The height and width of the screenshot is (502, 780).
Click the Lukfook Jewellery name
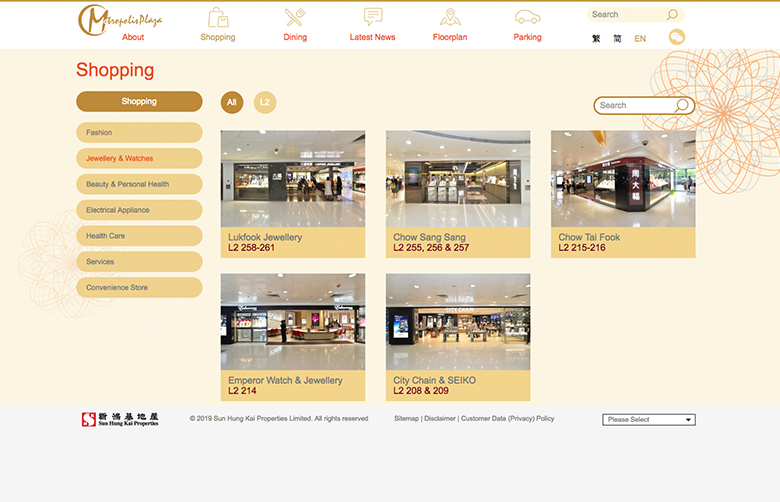click(265, 237)
